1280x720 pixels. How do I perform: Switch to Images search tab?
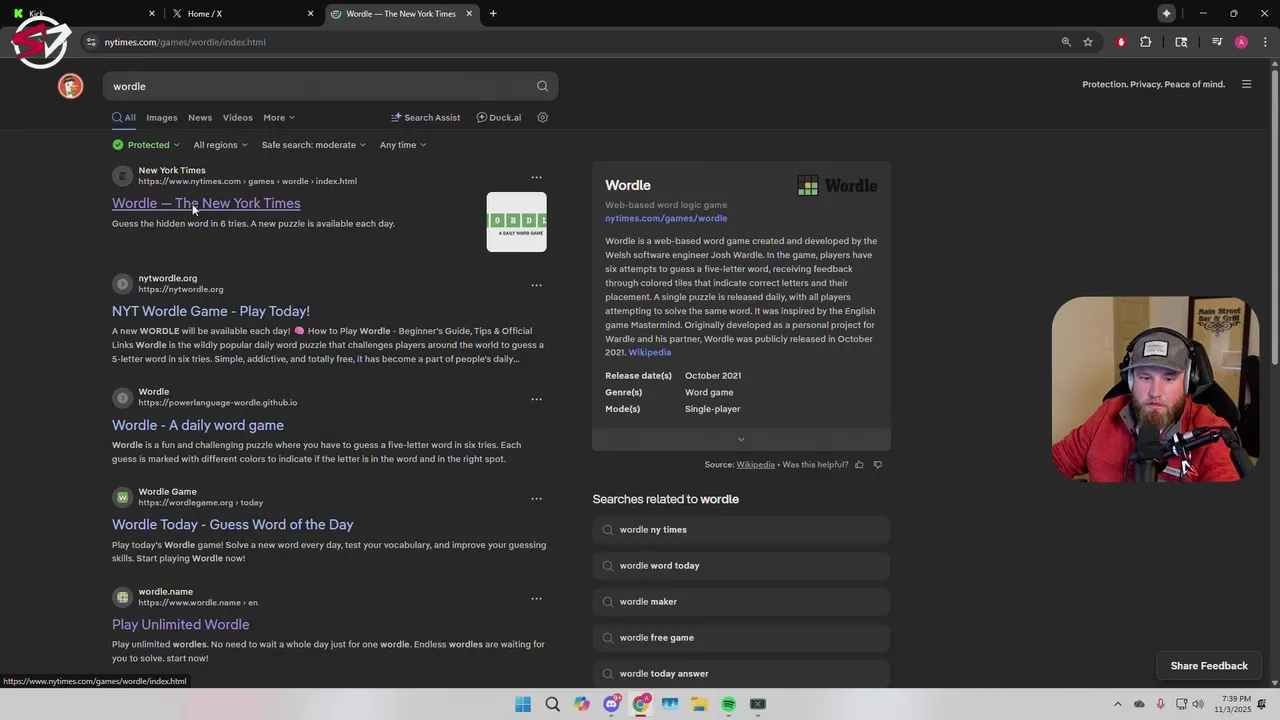click(x=162, y=117)
